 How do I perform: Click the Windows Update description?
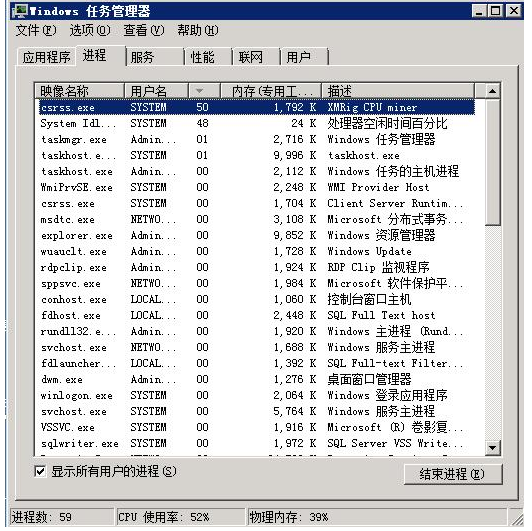(x=369, y=251)
